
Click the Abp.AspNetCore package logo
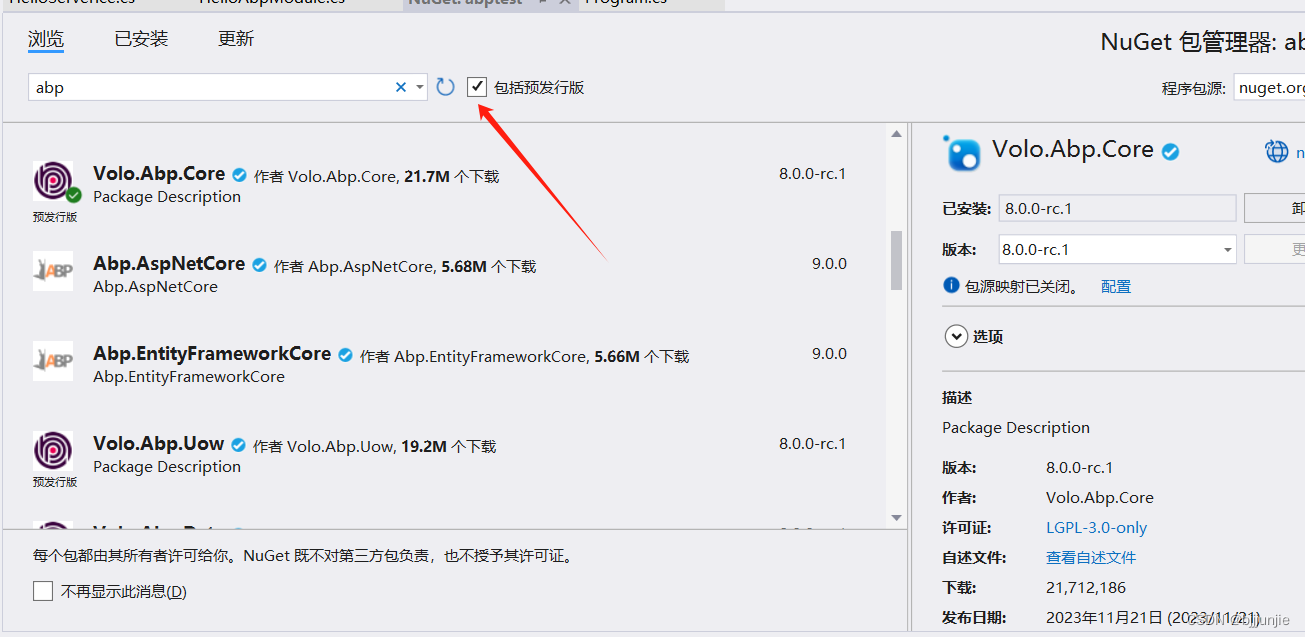tap(53, 271)
